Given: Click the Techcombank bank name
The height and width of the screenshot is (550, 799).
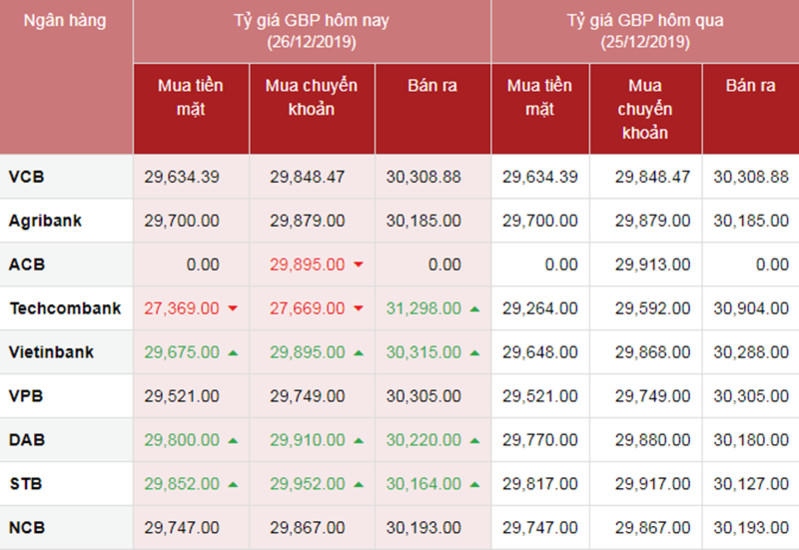Looking at the screenshot, I should pos(65,309).
